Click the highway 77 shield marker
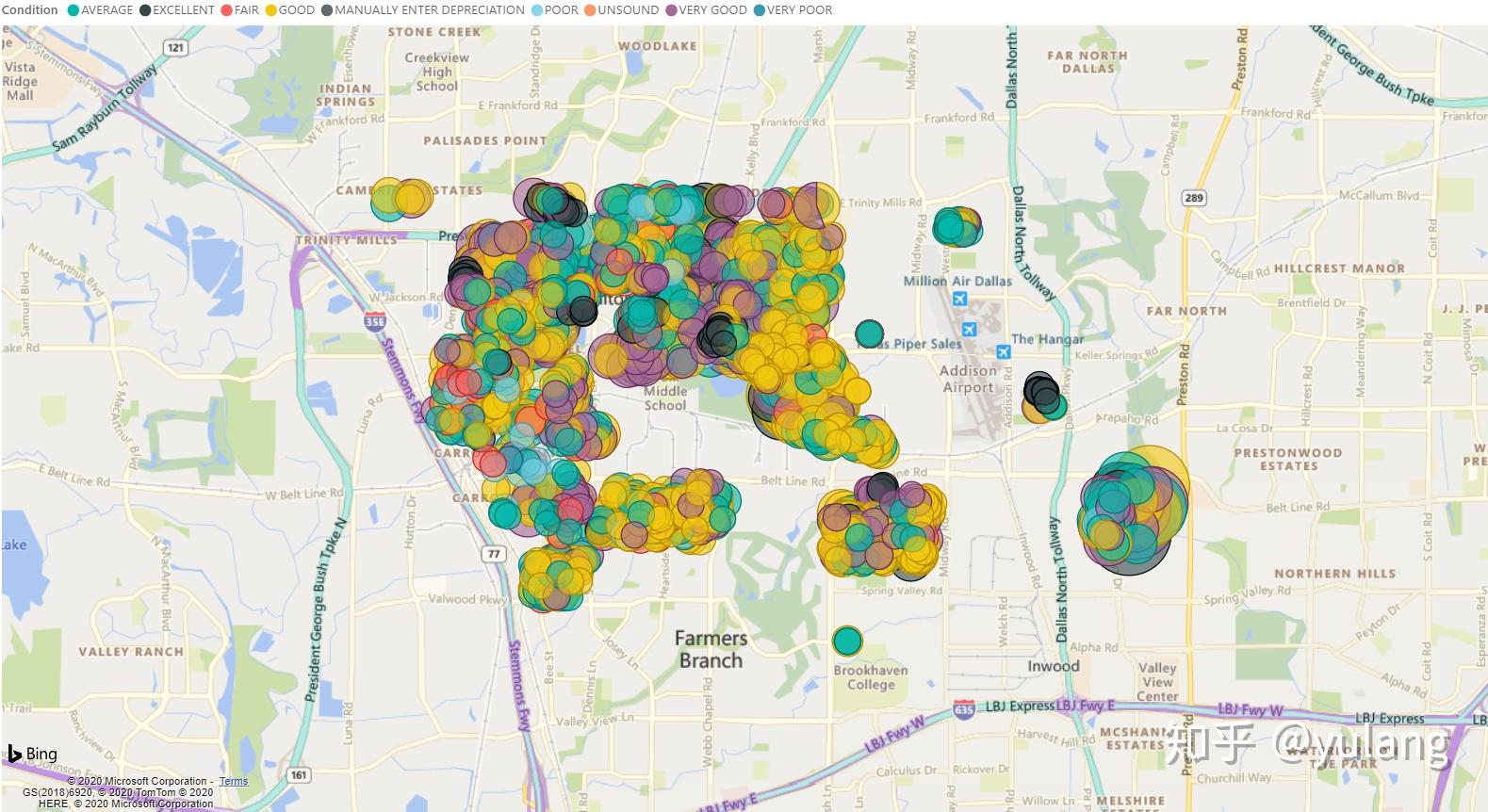The height and width of the screenshot is (812, 1488). click(495, 554)
